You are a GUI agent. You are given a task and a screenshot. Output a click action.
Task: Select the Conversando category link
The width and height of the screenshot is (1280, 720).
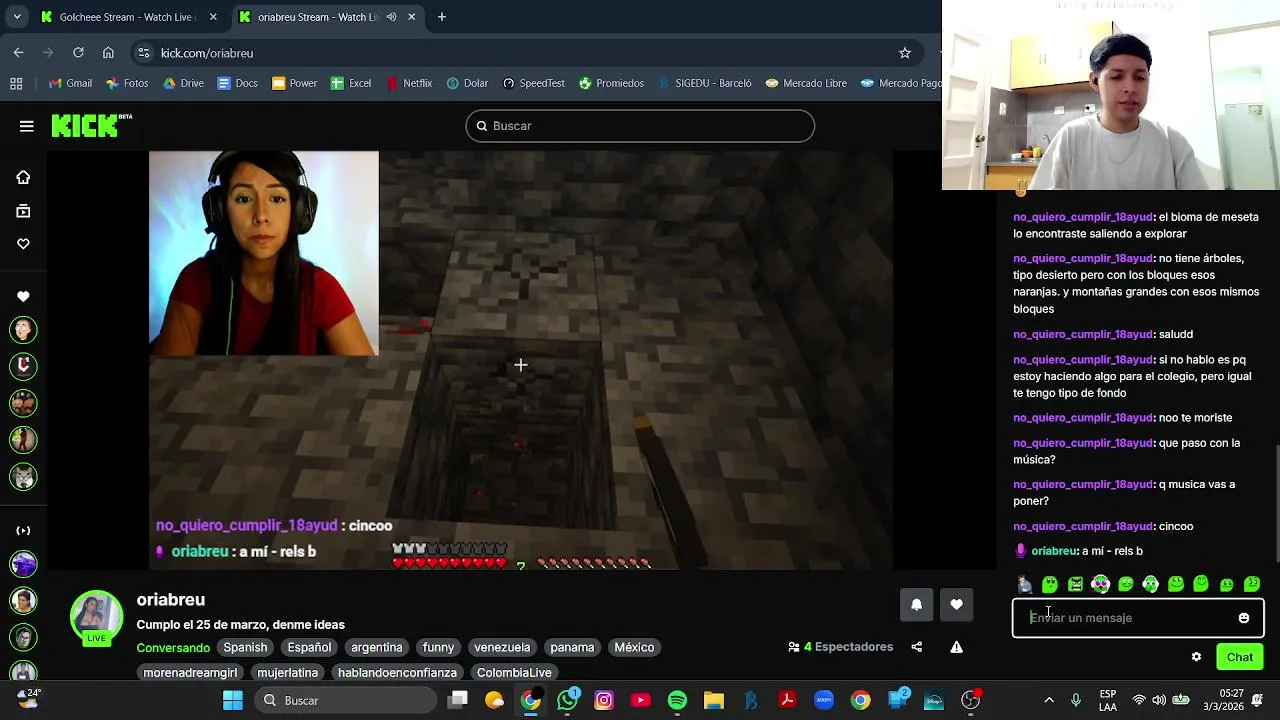pyautogui.click(x=173, y=647)
